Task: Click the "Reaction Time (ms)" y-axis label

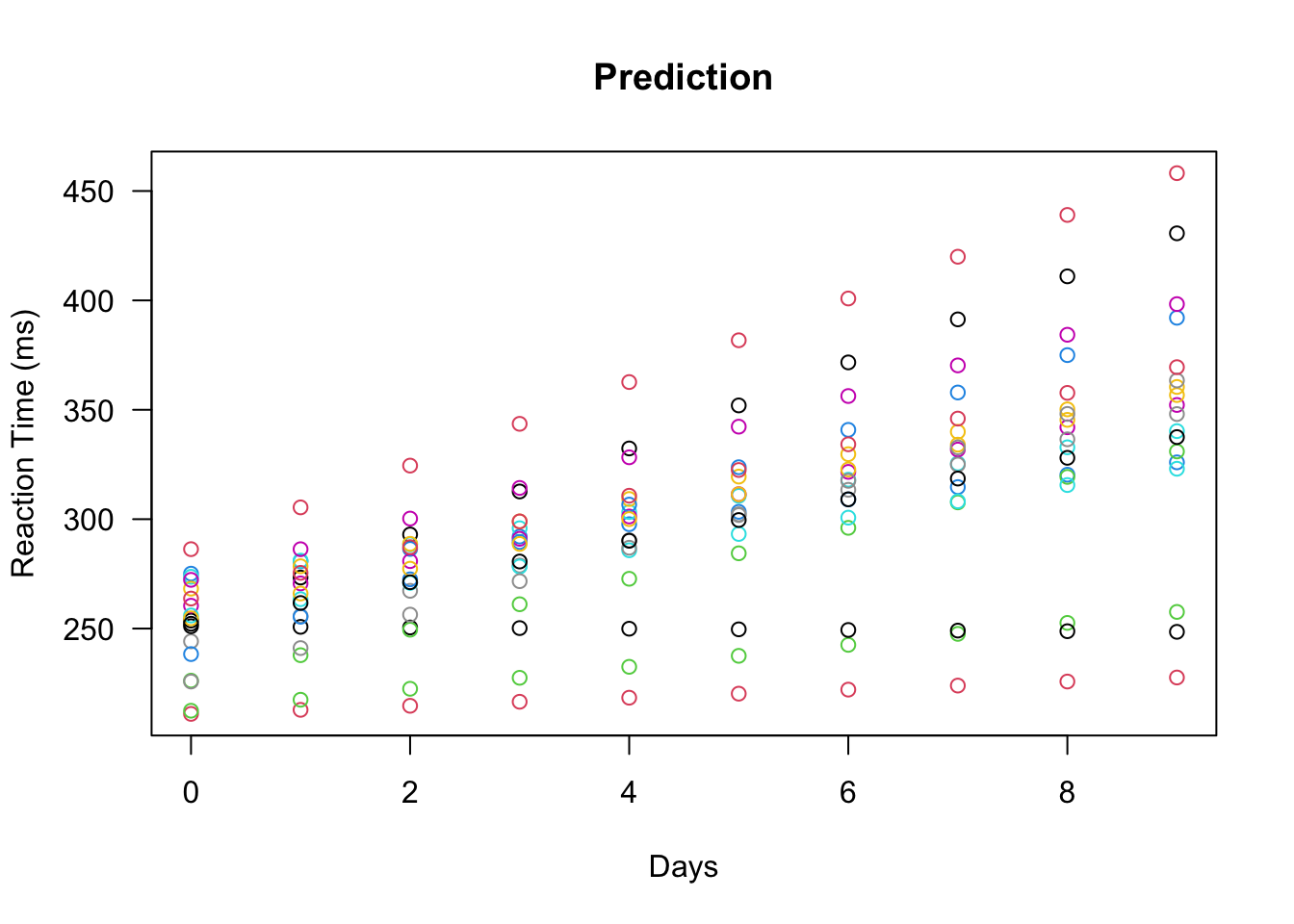Action: [23, 444]
